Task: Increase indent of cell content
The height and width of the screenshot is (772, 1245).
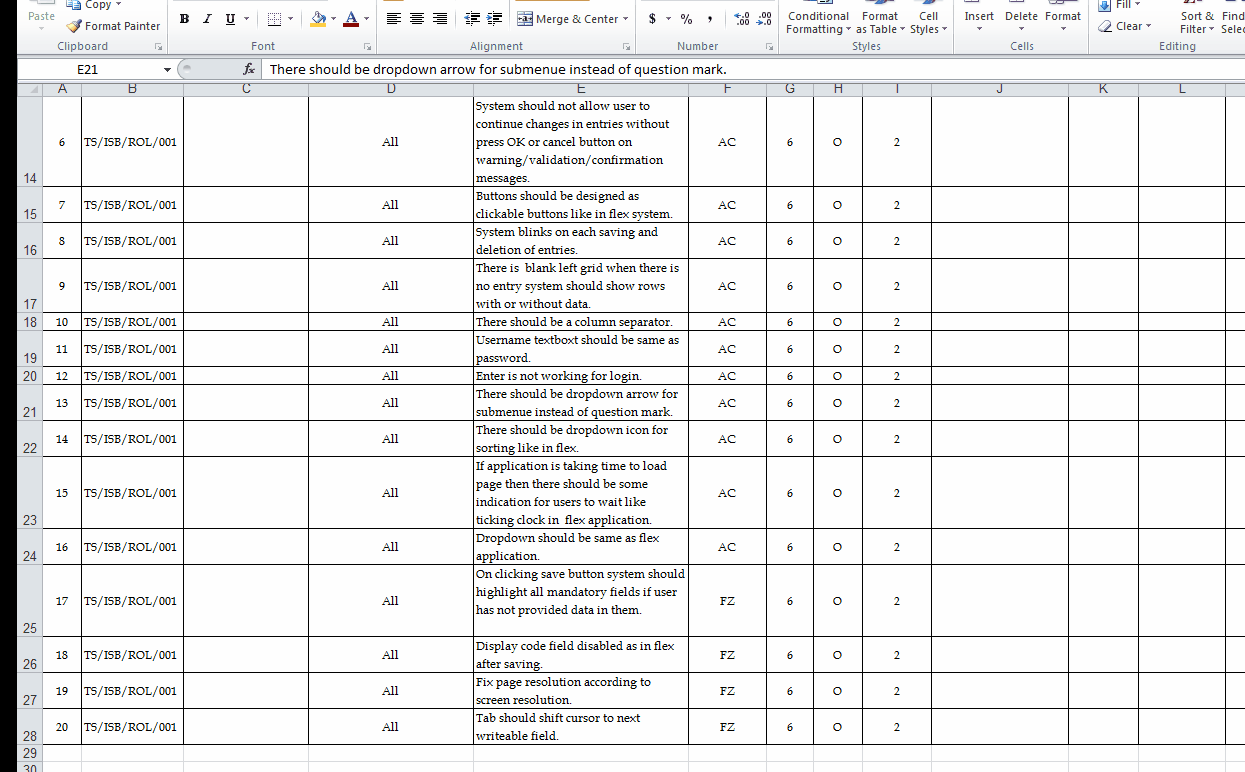Action: coord(494,19)
